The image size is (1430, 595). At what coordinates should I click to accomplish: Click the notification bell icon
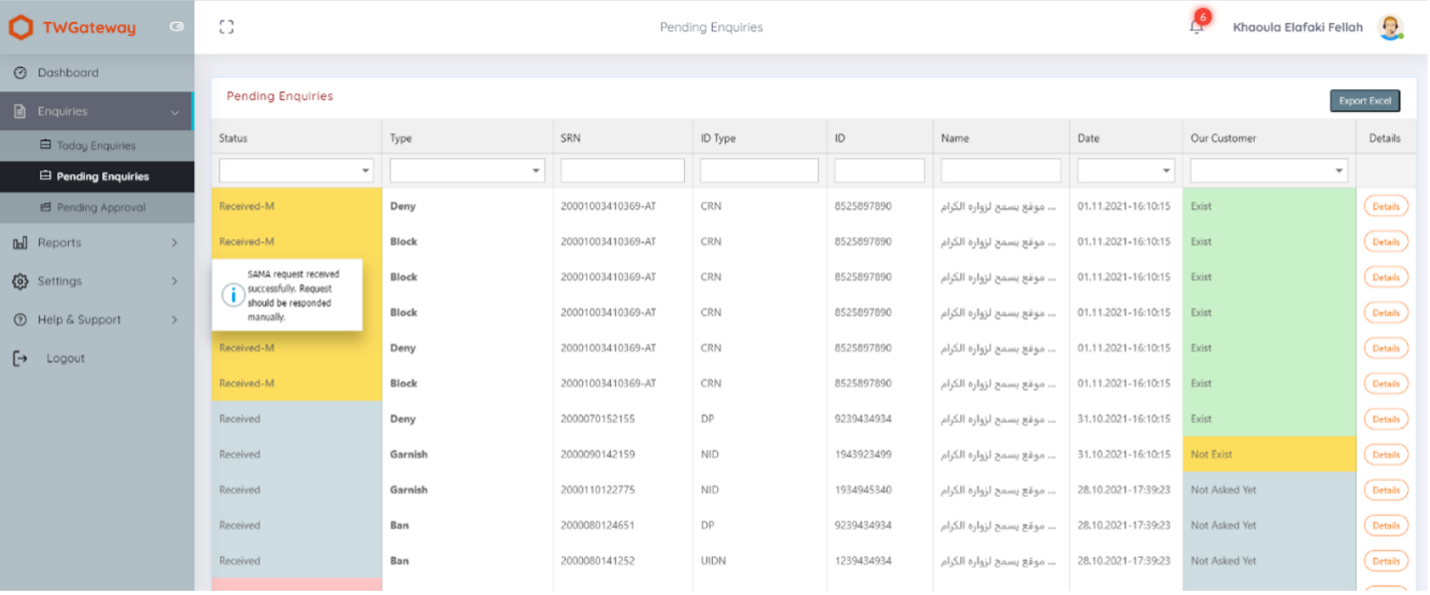coord(1194,27)
